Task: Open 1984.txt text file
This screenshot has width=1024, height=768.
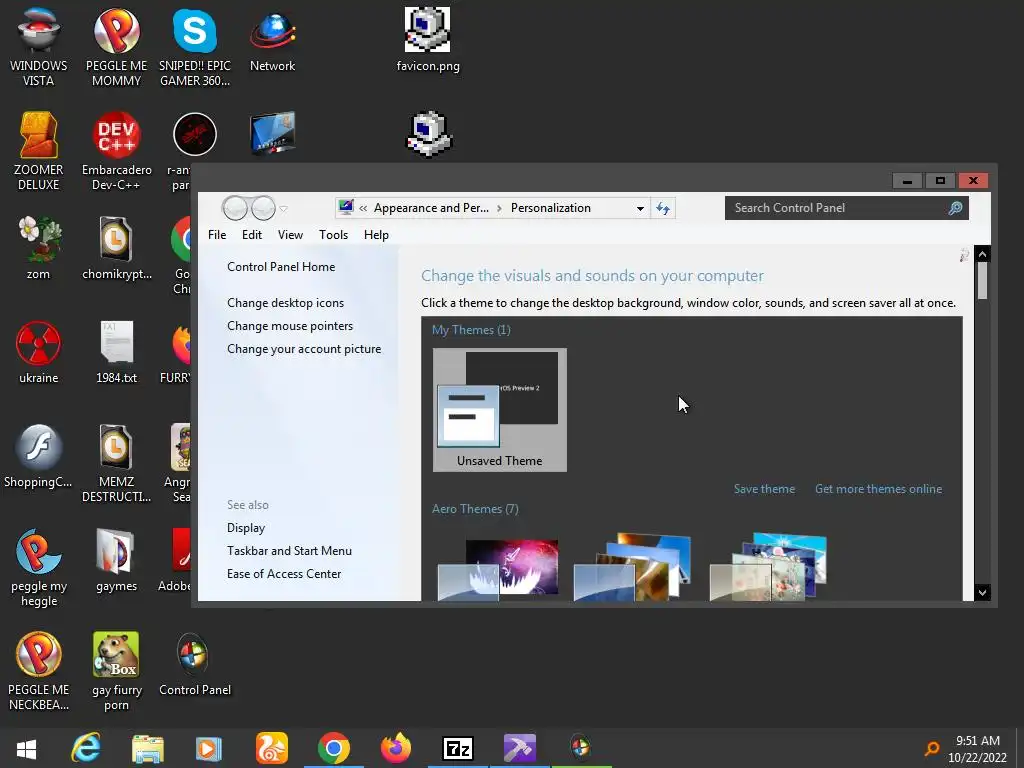Action: [116, 352]
